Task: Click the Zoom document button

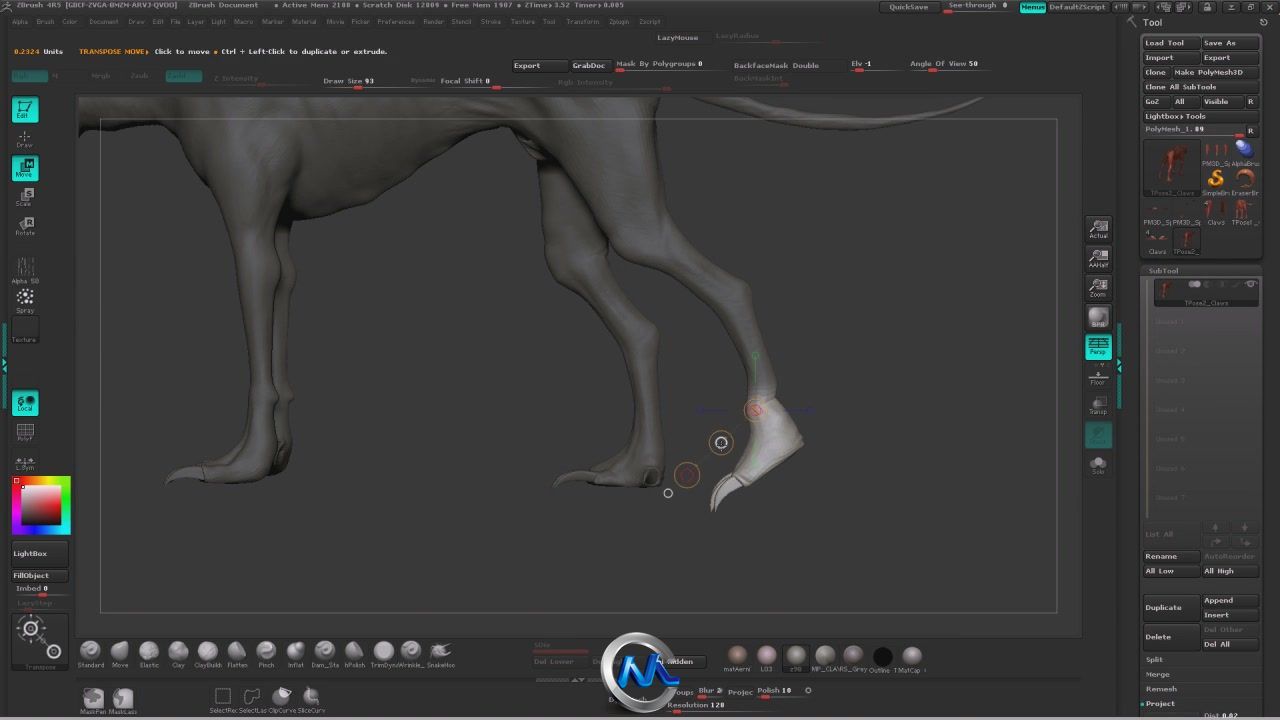Action: pyautogui.click(x=1098, y=288)
